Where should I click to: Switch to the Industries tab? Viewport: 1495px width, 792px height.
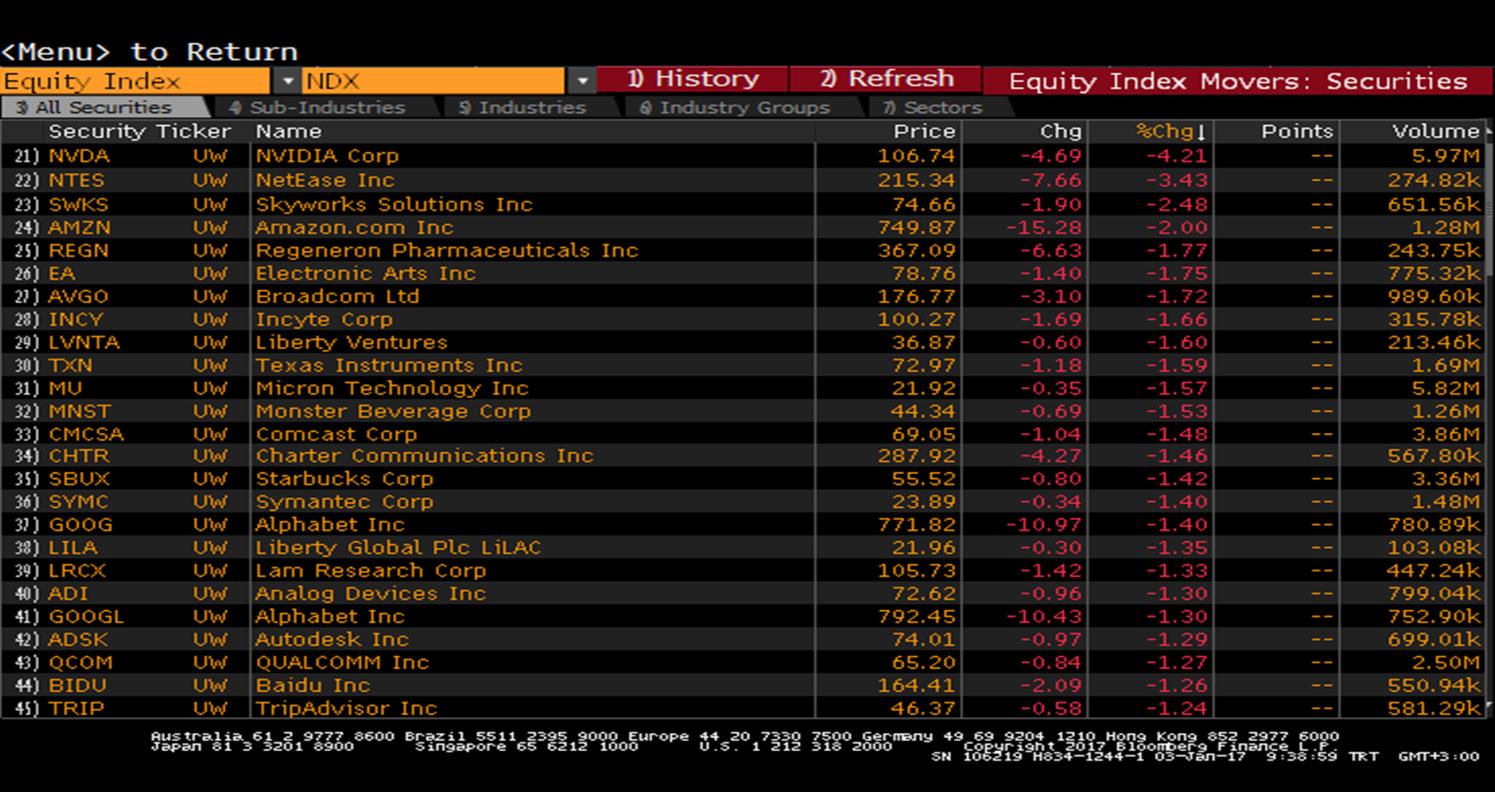click(532, 107)
